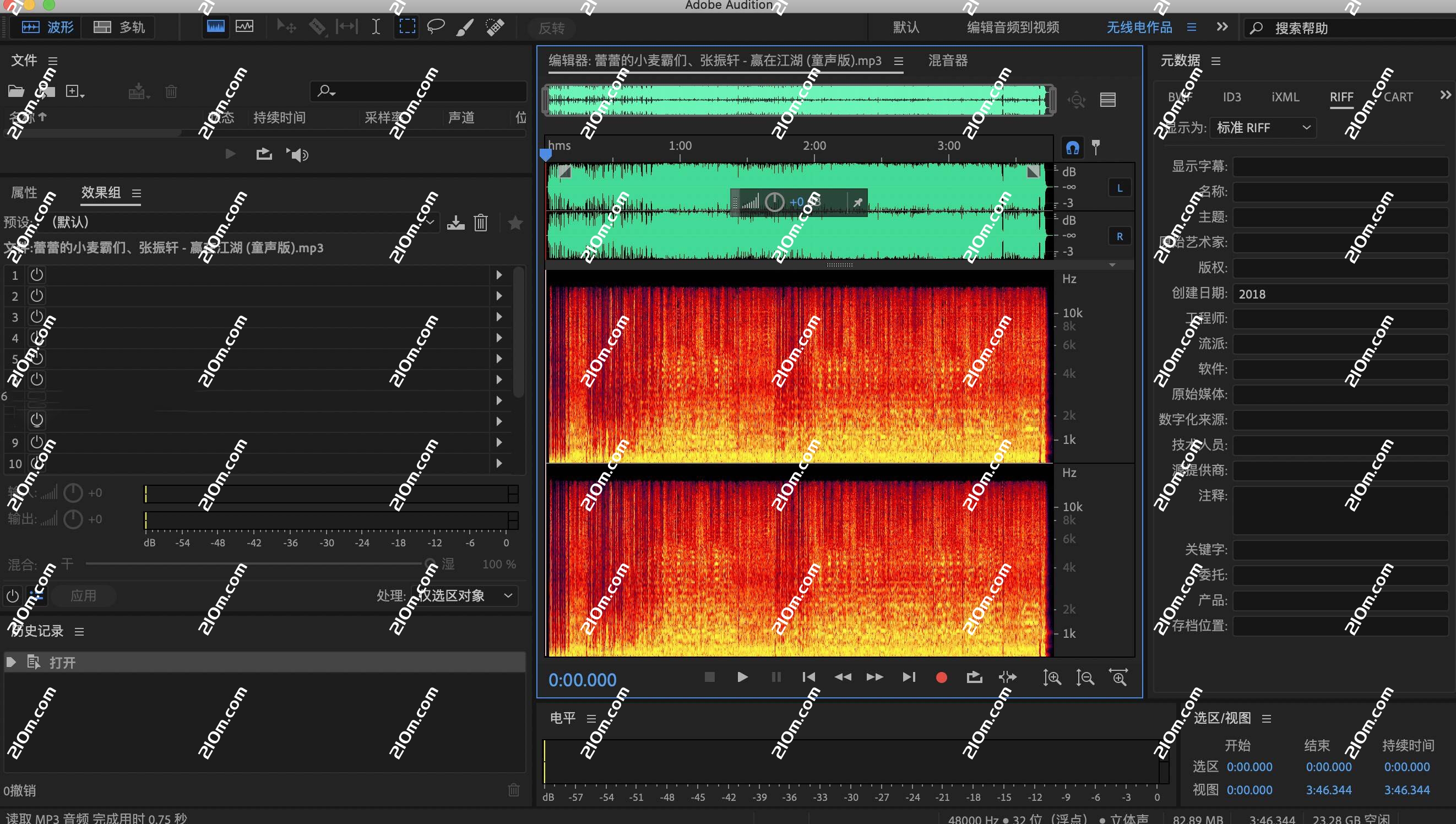The height and width of the screenshot is (824, 1456).
Task: Switch to the ID3 metadata tab
Action: [x=1232, y=97]
